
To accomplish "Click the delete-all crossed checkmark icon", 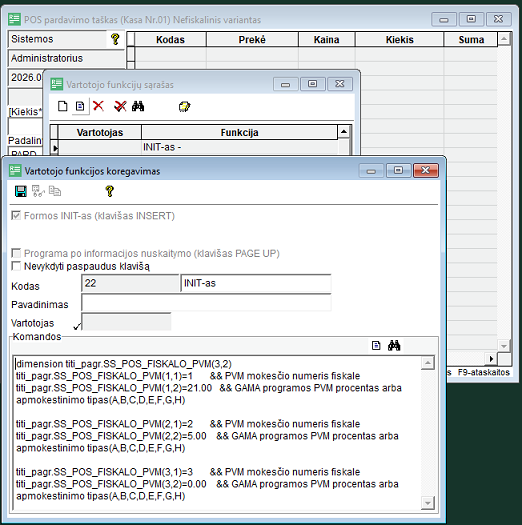I will 120,106.
